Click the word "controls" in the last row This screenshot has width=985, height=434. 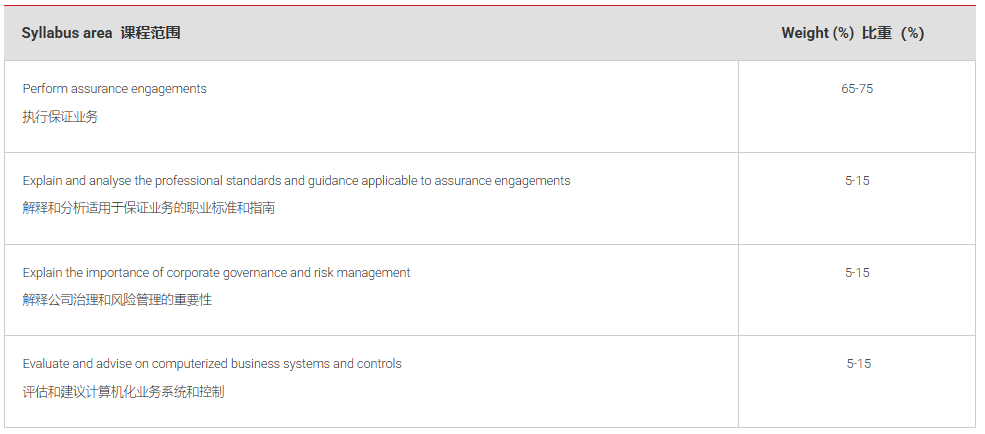[380, 364]
